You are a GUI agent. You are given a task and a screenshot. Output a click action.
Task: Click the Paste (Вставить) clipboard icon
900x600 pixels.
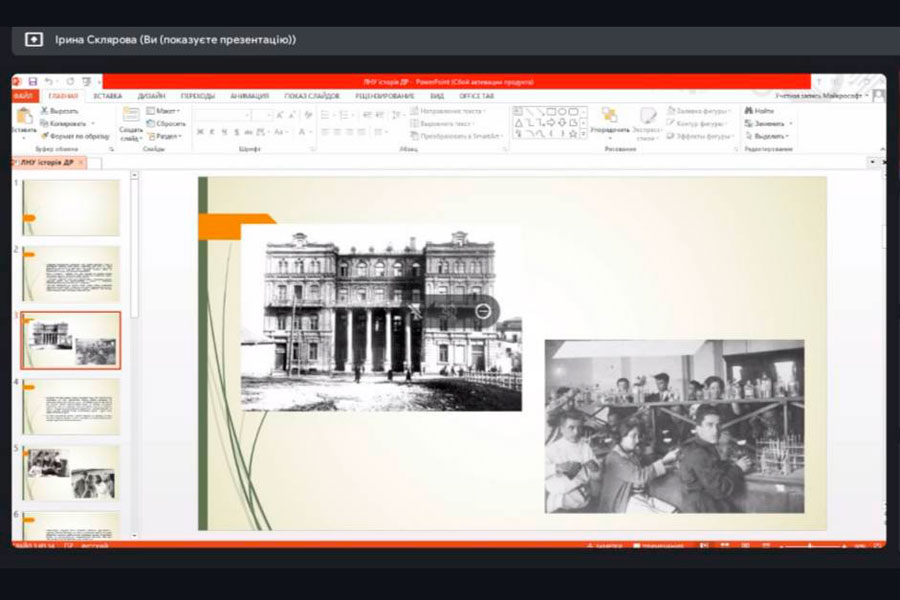tap(23, 117)
